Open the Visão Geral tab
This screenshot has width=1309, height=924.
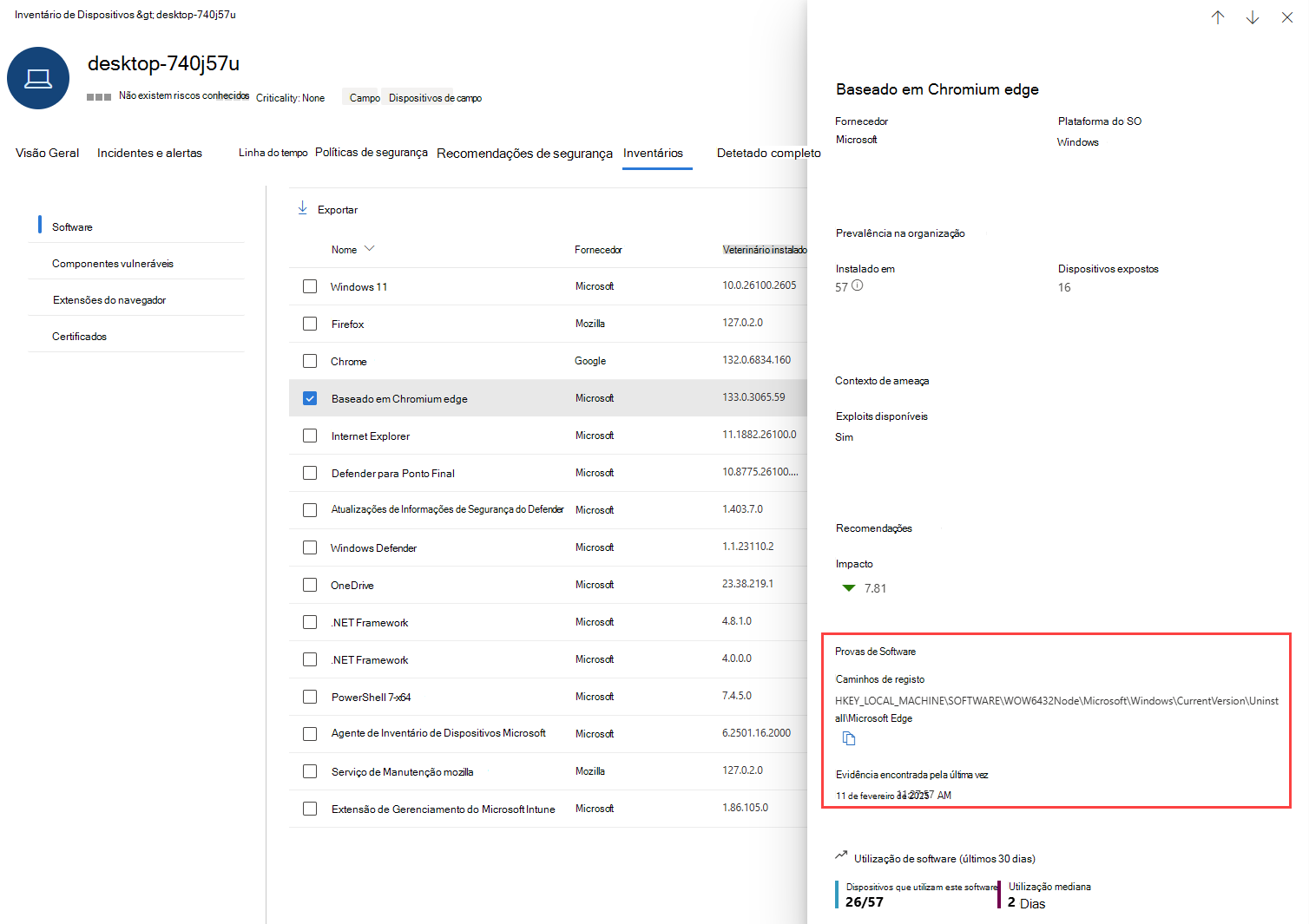coord(48,153)
